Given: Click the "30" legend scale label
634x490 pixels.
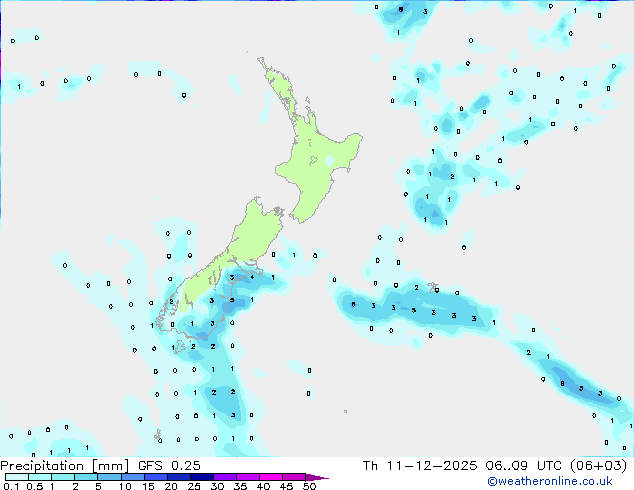Looking at the screenshot, I should (217, 486).
